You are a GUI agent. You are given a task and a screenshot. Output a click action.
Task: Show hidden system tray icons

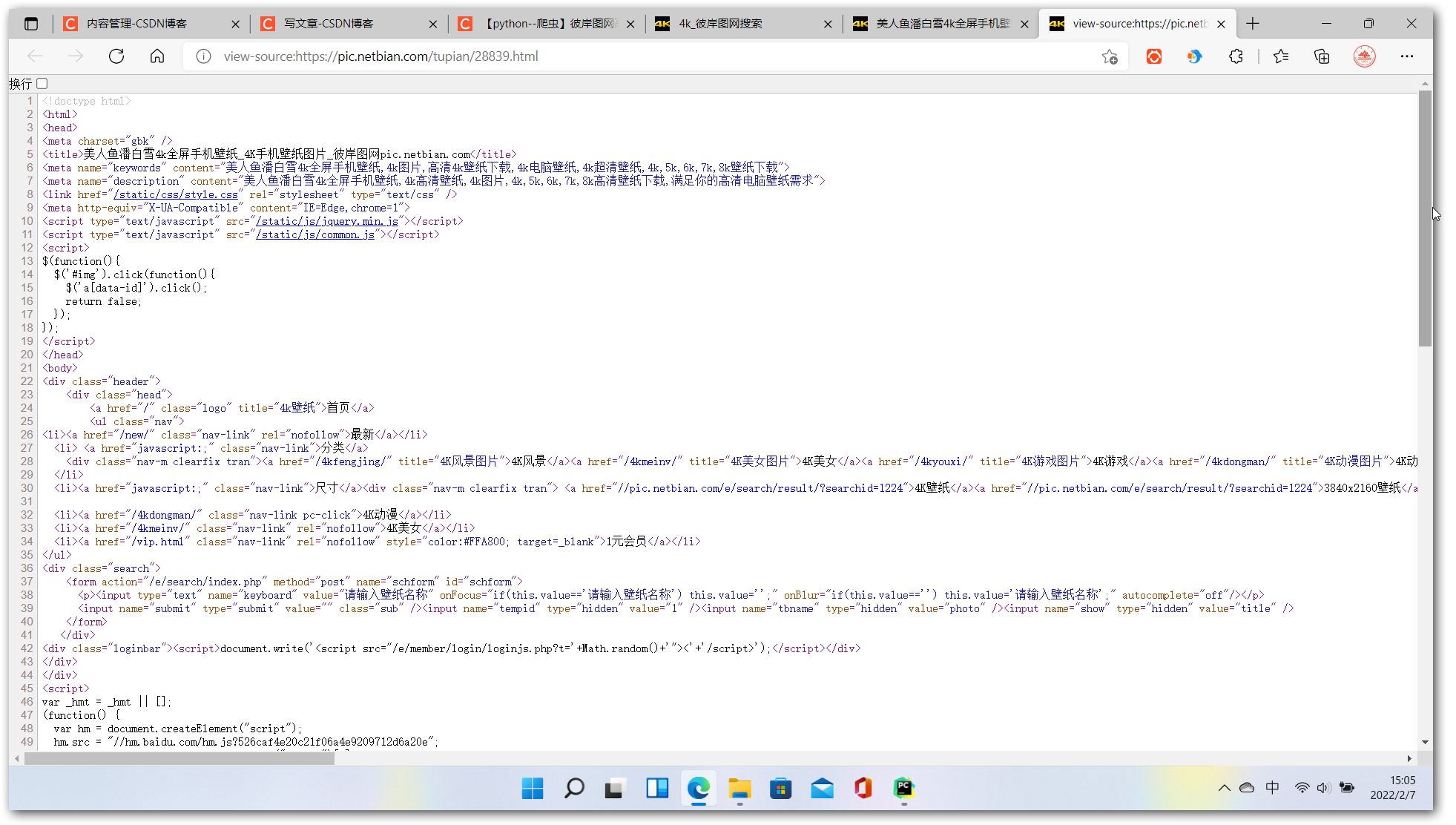(x=1224, y=788)
